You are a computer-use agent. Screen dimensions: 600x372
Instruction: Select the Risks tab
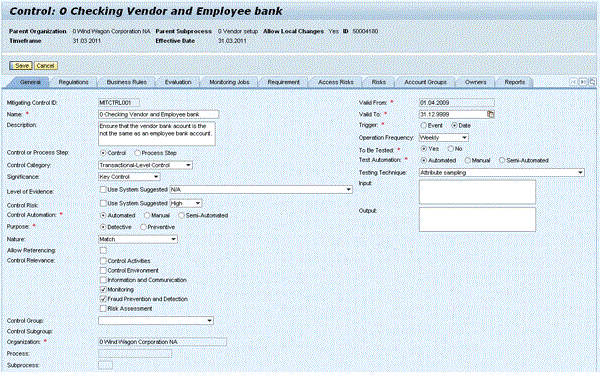click(378, 82)
